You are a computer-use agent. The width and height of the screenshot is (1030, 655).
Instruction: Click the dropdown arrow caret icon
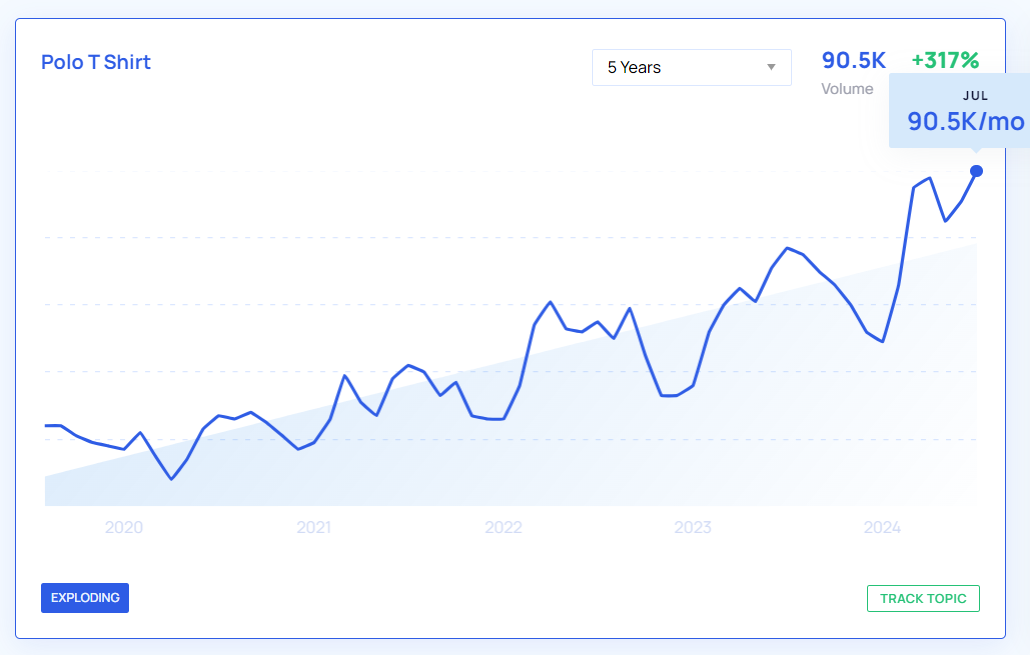(x=771, y=68)
